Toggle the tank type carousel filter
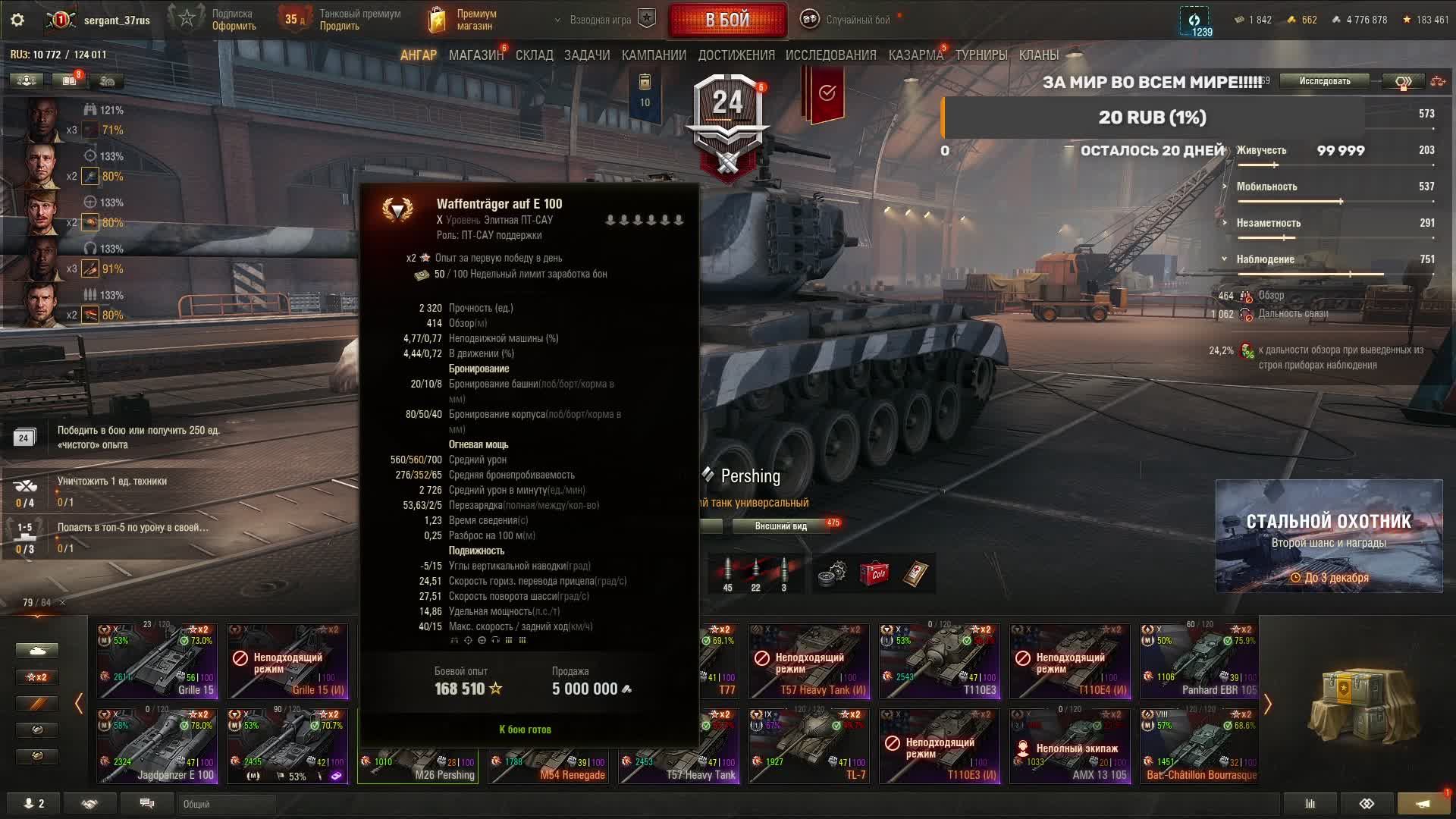 point(36,651)
